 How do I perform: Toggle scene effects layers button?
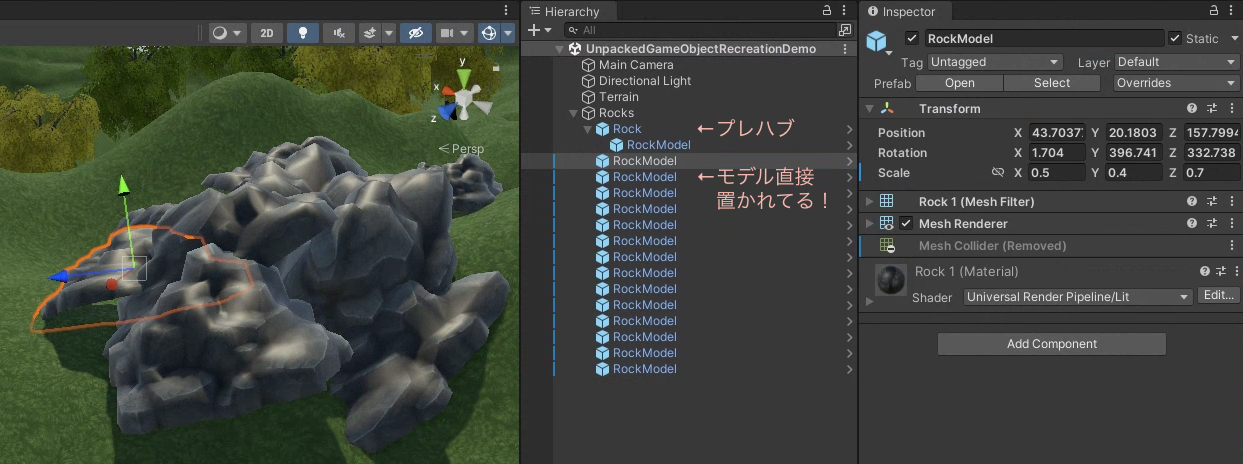pyautogui.click(x=369, y=33)
